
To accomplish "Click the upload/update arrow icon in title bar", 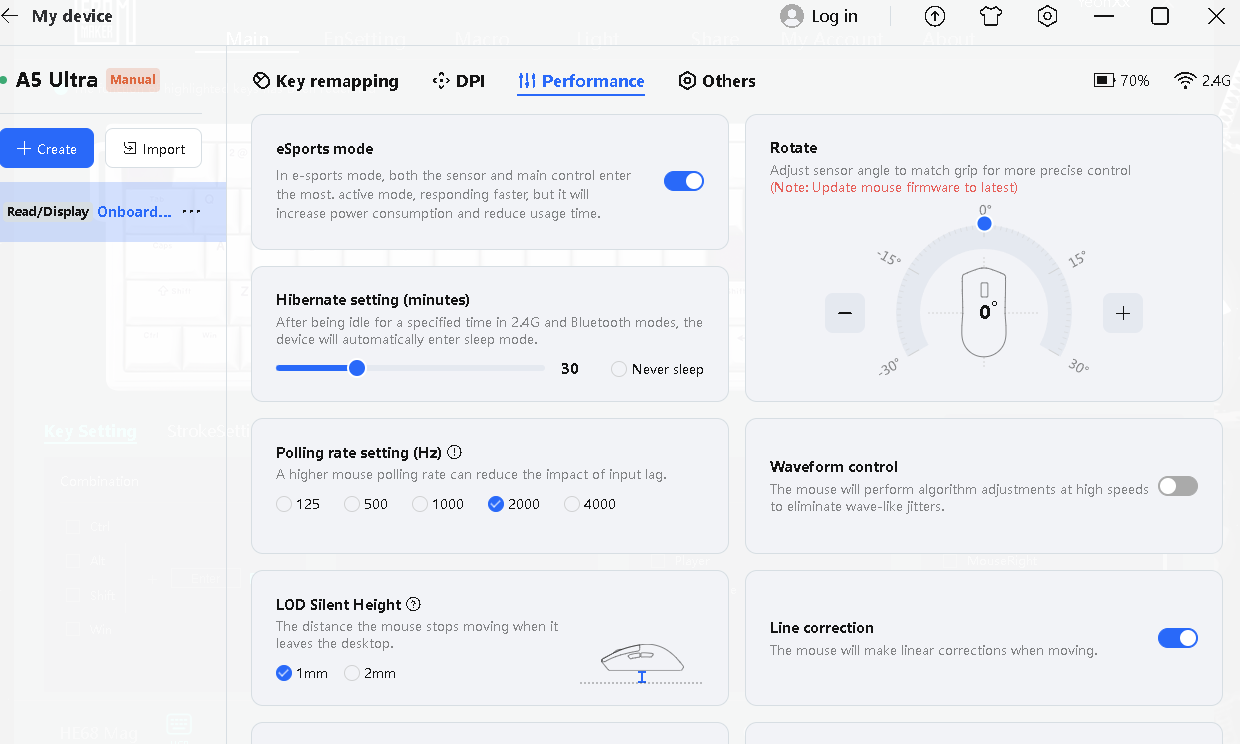I will coord(935,16).
